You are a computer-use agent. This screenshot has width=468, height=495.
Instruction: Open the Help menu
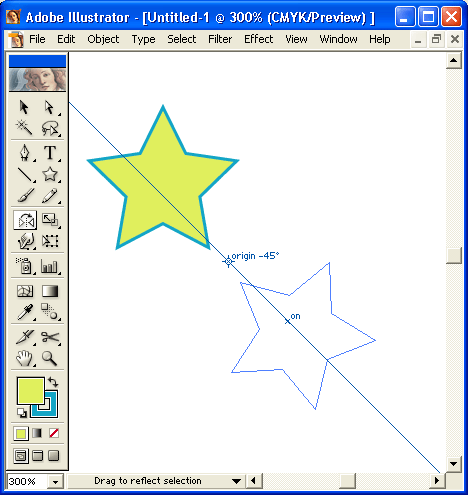click(x=380, y=39)
